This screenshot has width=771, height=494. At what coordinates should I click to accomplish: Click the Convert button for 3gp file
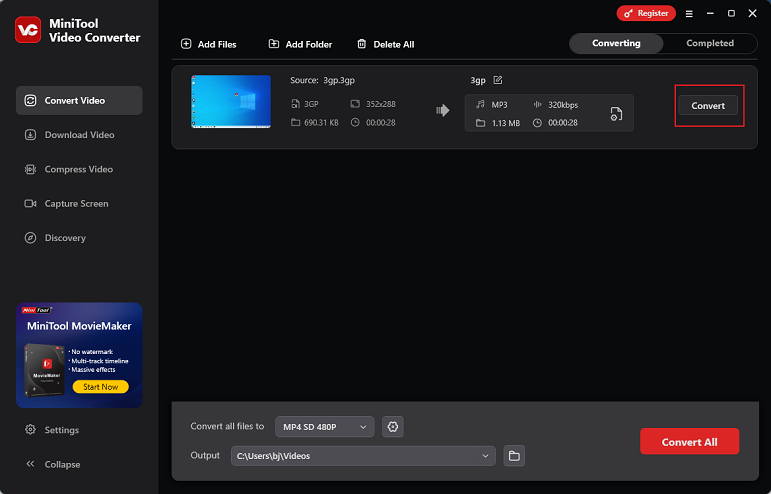pyautogui.click(x=708, y=106)
